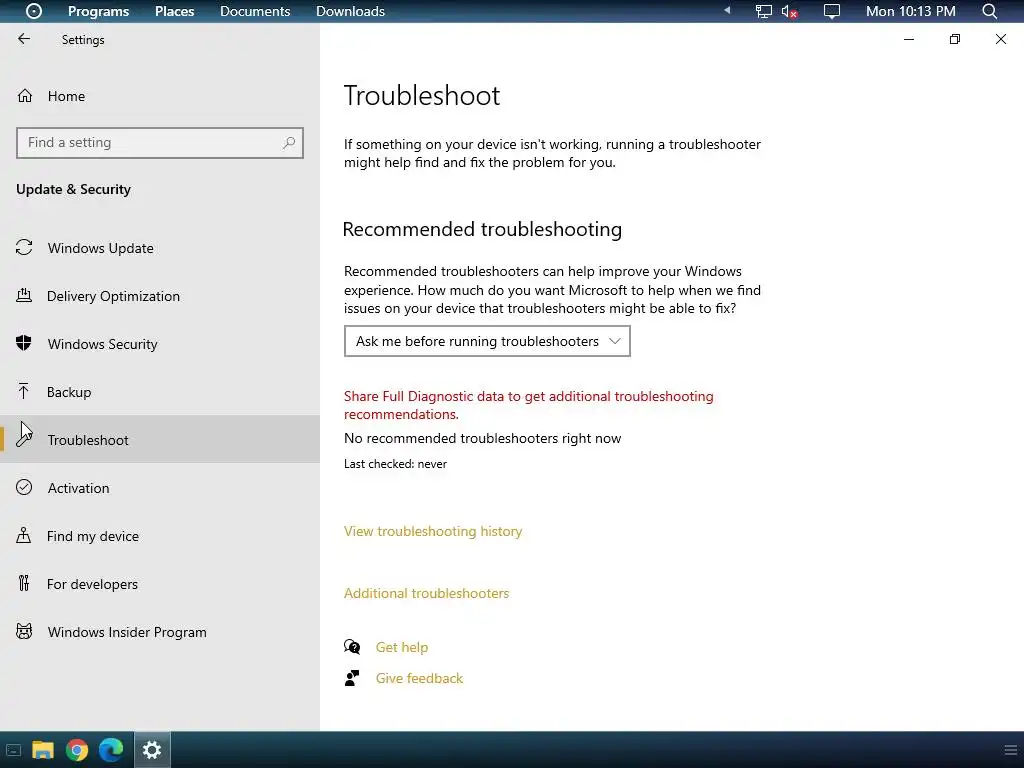Launch Google Chrome from the taskbar
This screenshot has width=1024, height=768.
click(x=77, y=750)
